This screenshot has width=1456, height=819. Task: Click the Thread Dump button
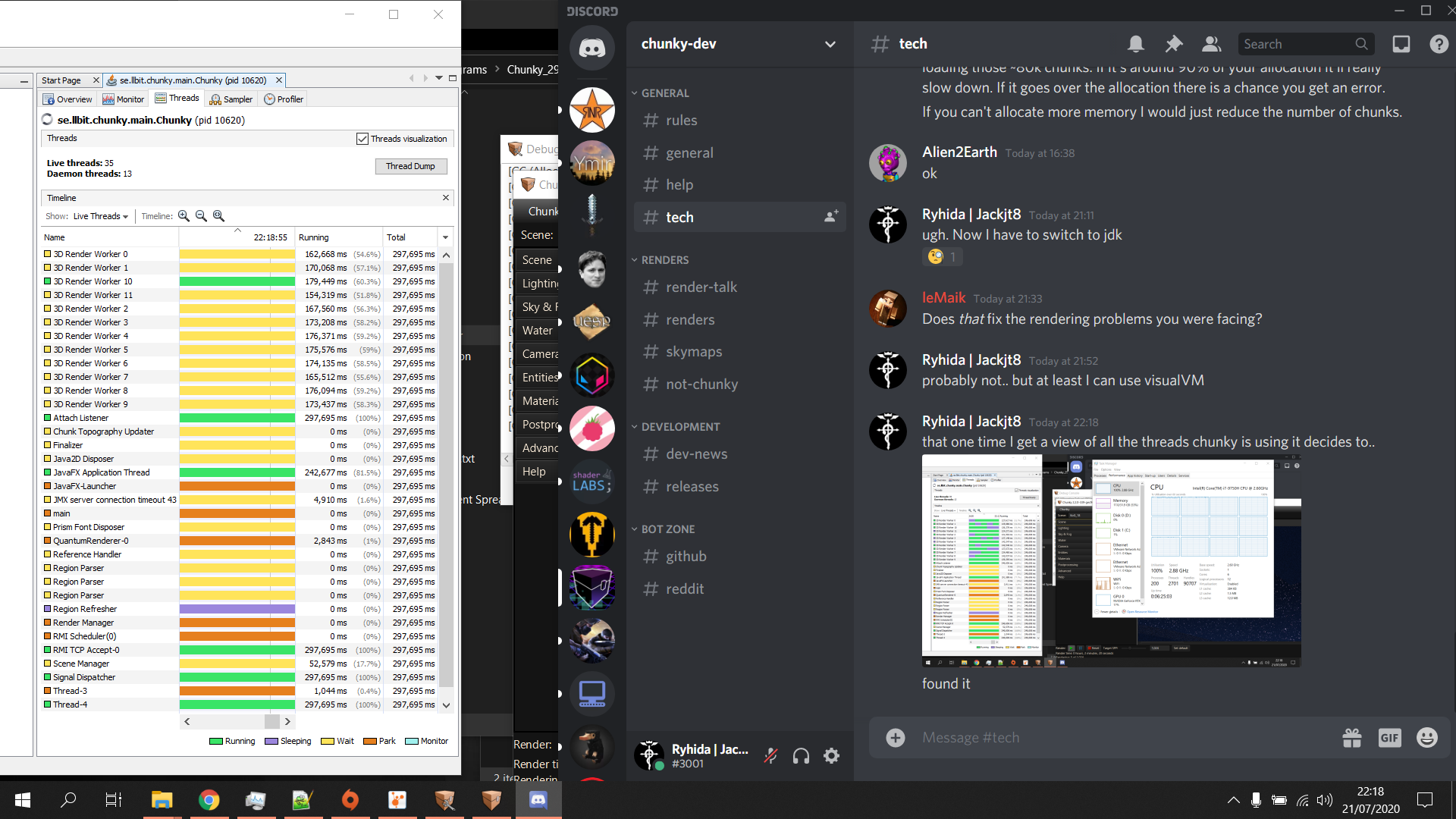point(411,166)
